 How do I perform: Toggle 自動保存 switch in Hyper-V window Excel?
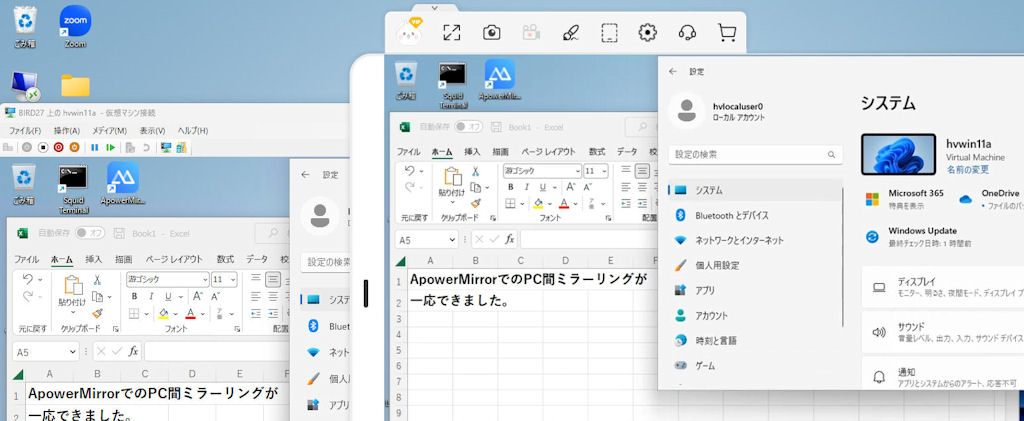[x=90, y=232]
